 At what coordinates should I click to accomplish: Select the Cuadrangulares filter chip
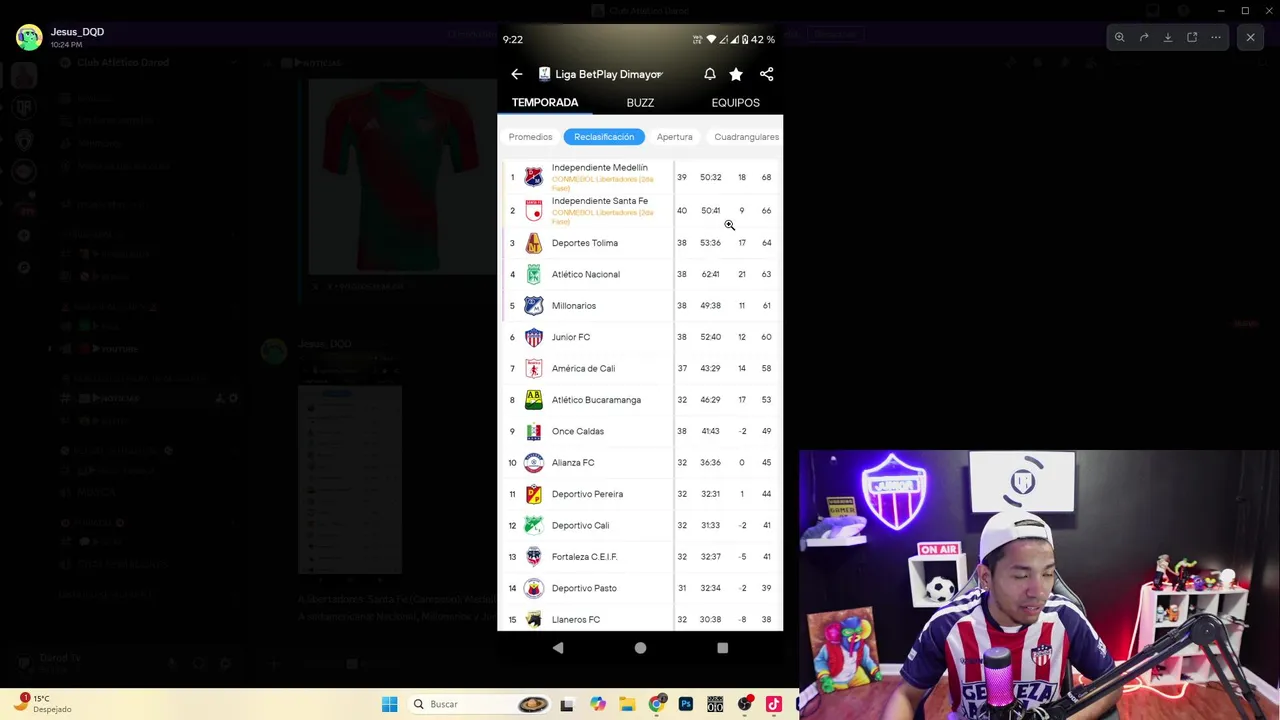(x=746, y=137)
